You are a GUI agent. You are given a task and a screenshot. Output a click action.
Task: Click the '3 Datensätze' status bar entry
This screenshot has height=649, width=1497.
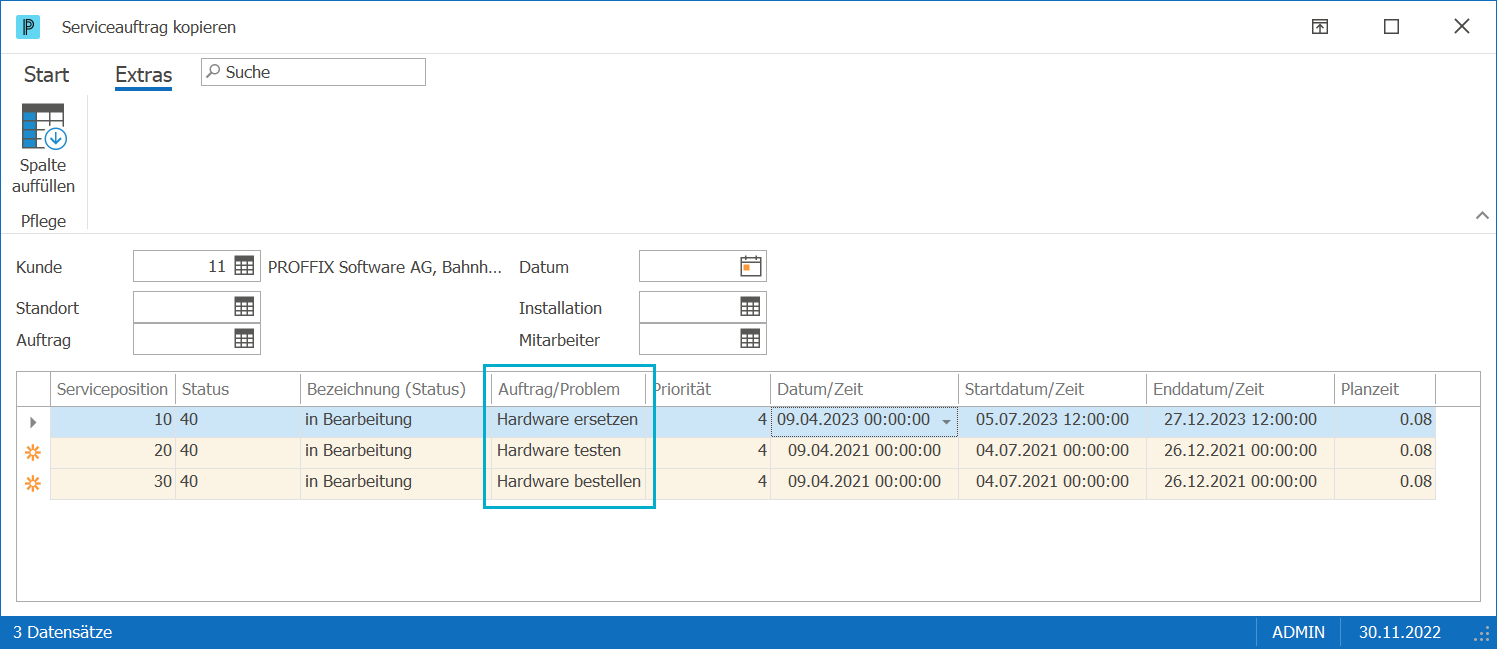pyautogui.click(x=63, y=632)
